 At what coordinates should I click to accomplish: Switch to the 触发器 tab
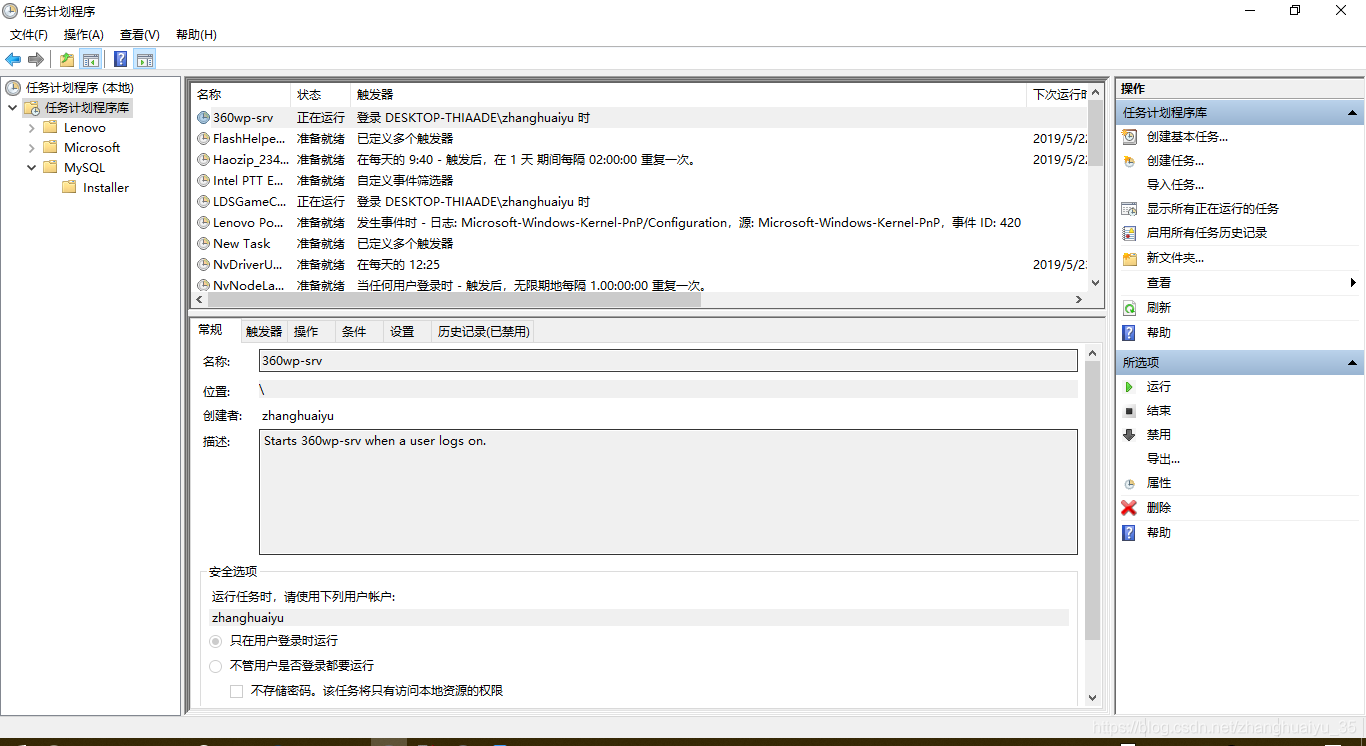point(262,330)
